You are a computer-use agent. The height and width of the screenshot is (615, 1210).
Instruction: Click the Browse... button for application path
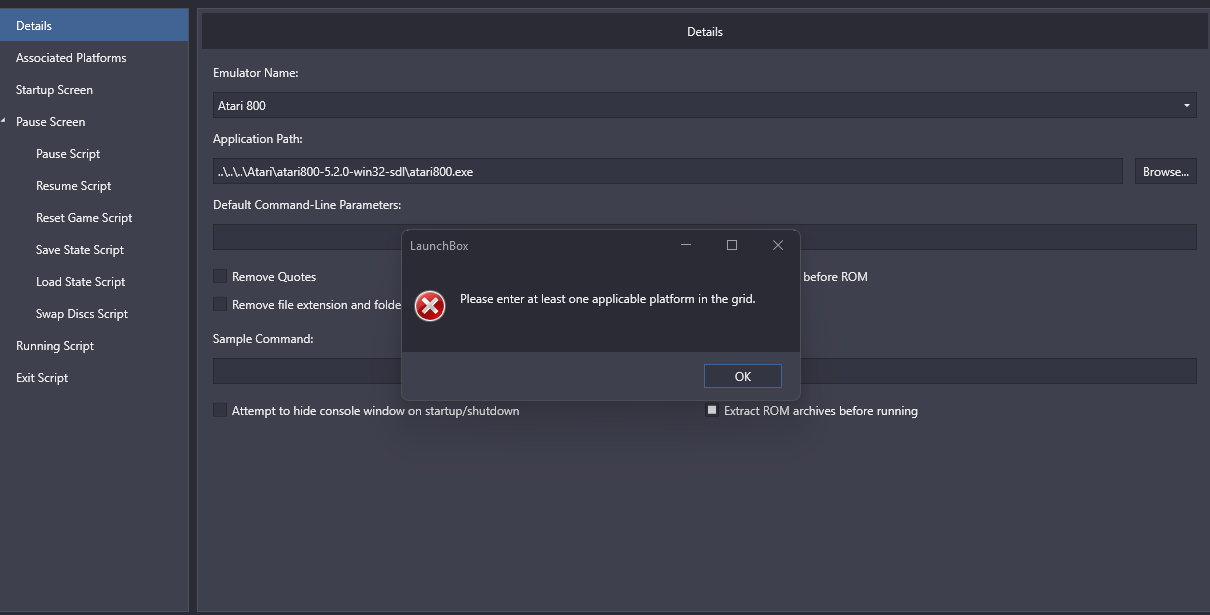click(1165, 171)
